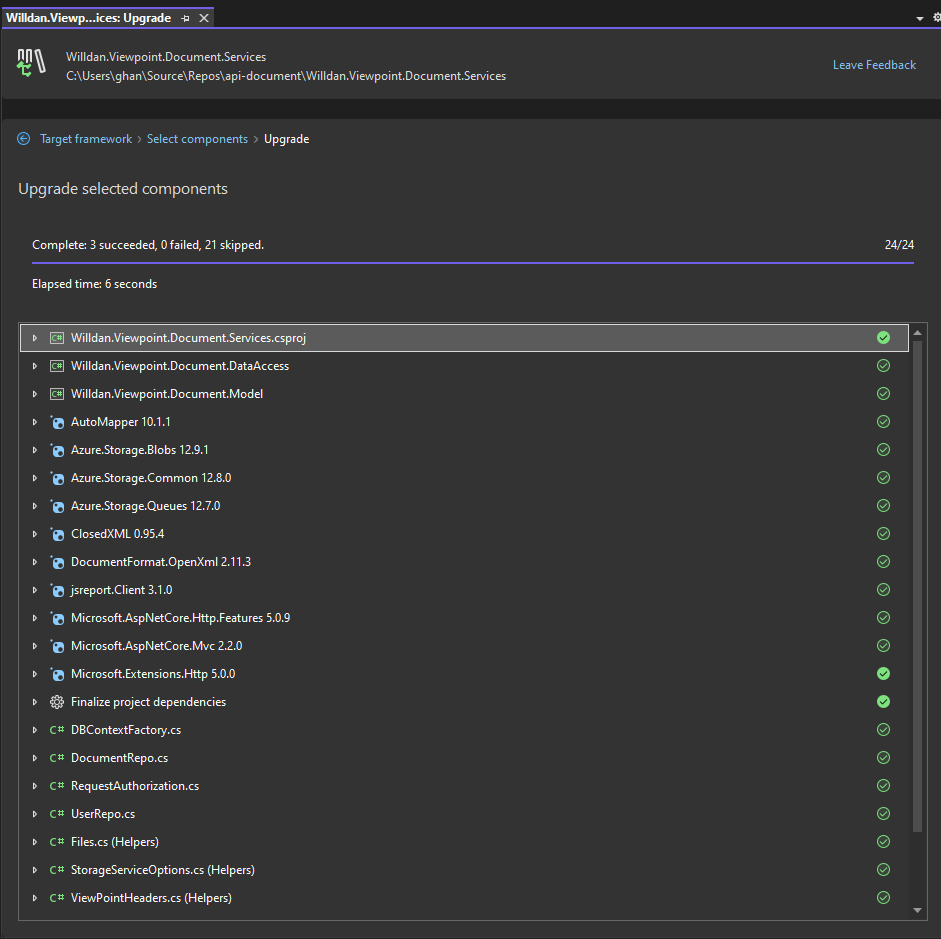
Task: Click the gear icon beside Finalize project dependencies
Action: tap(57, 702)
